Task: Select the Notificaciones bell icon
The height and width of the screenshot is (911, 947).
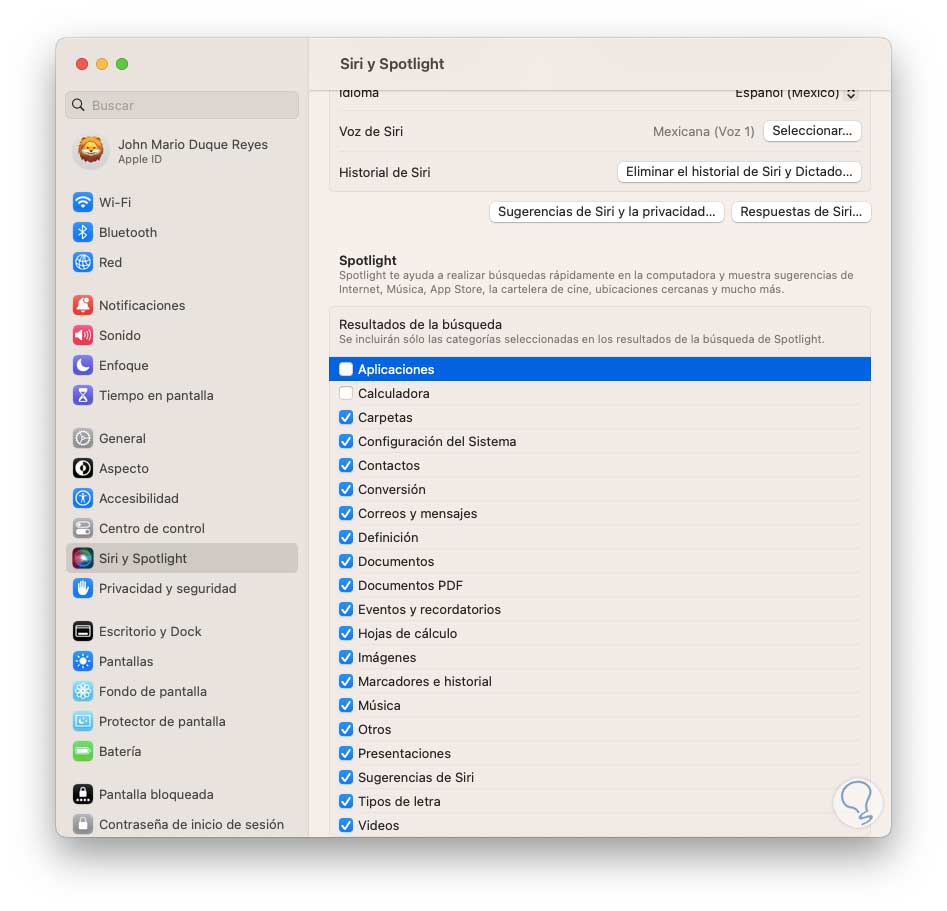Action: 83,305
